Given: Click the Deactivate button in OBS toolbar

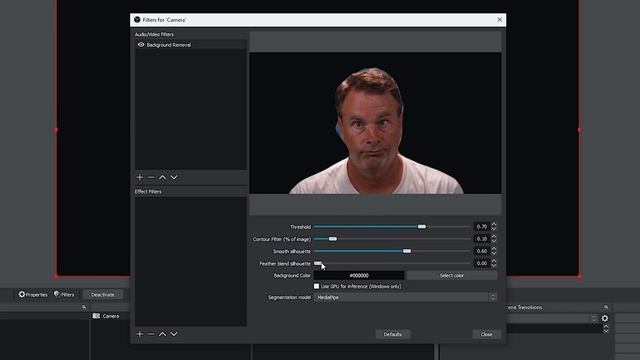Looking at the screenshot, I should click(x=102, y=294).
